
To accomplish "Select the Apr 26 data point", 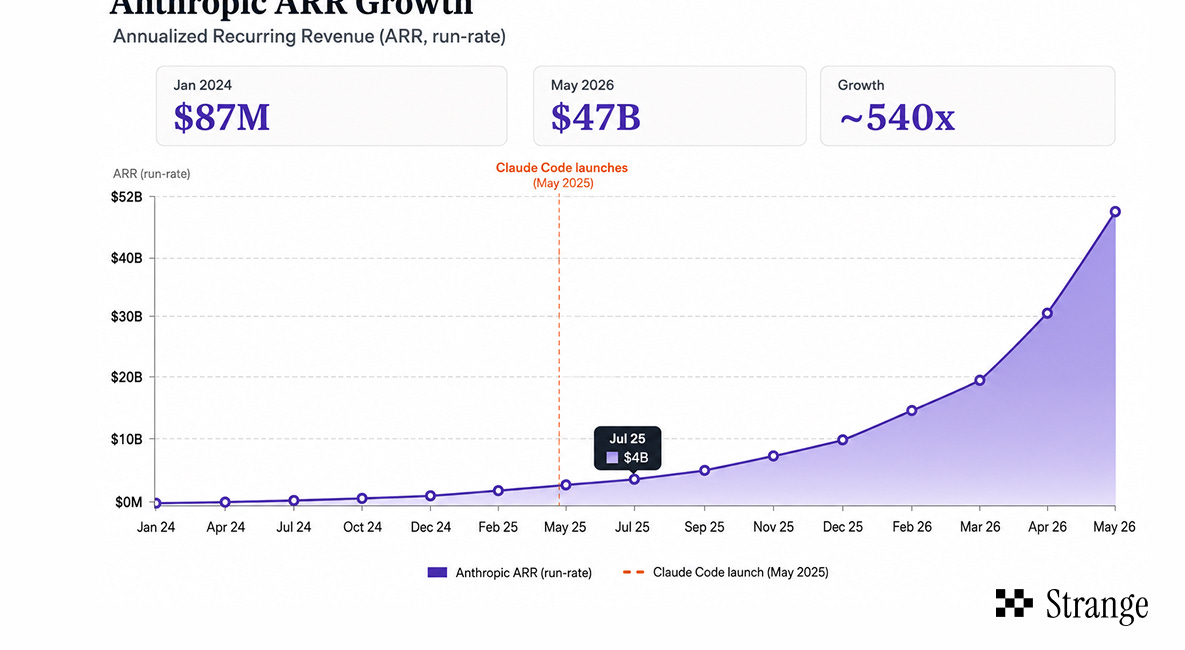I will (x=1047, y=313).
